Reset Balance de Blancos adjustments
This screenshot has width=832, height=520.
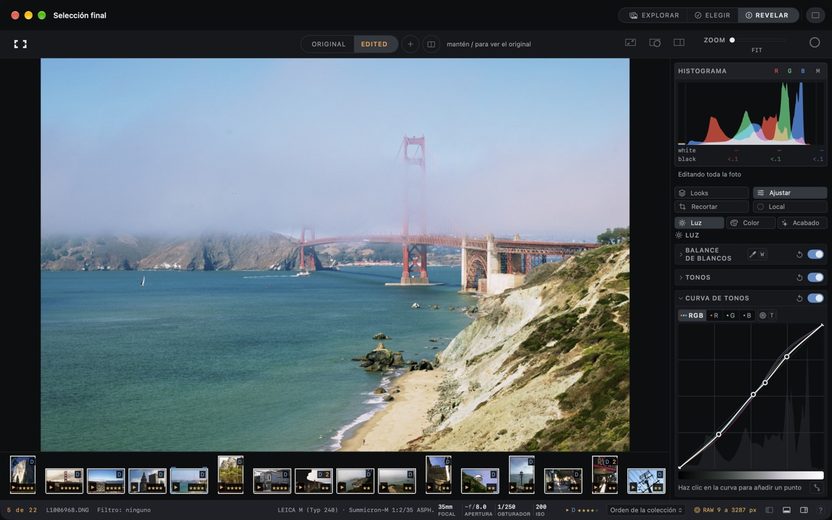pos(799,255)
